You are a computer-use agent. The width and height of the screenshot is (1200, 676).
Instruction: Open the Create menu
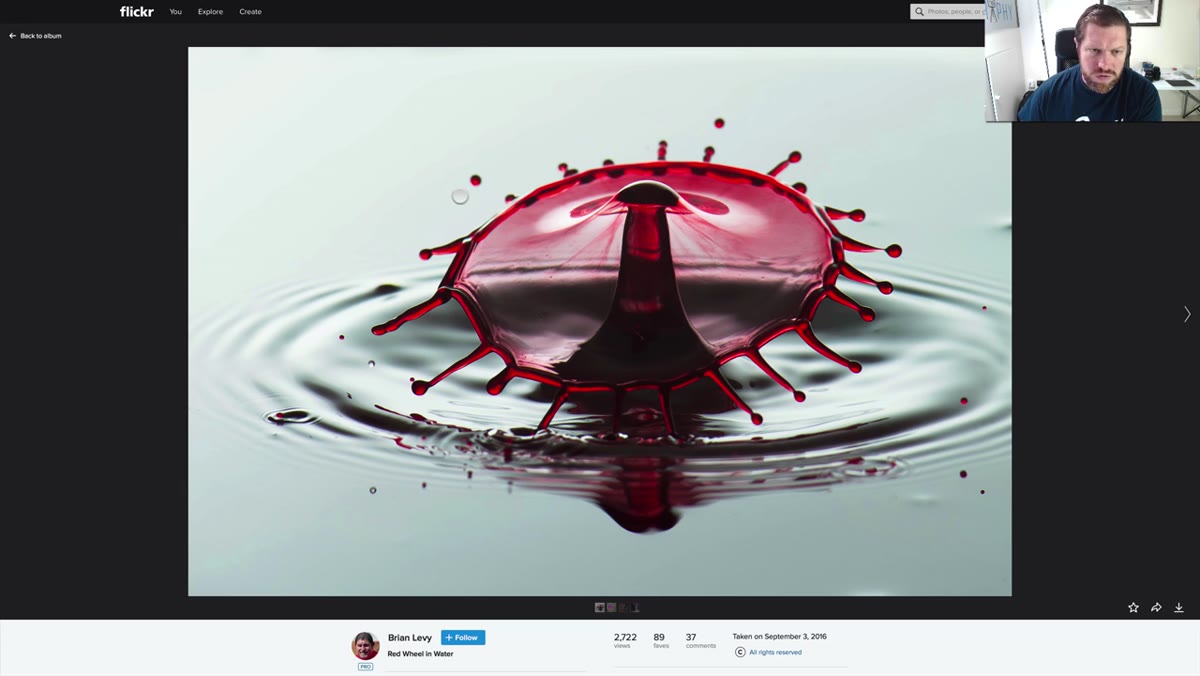point(250,12)
